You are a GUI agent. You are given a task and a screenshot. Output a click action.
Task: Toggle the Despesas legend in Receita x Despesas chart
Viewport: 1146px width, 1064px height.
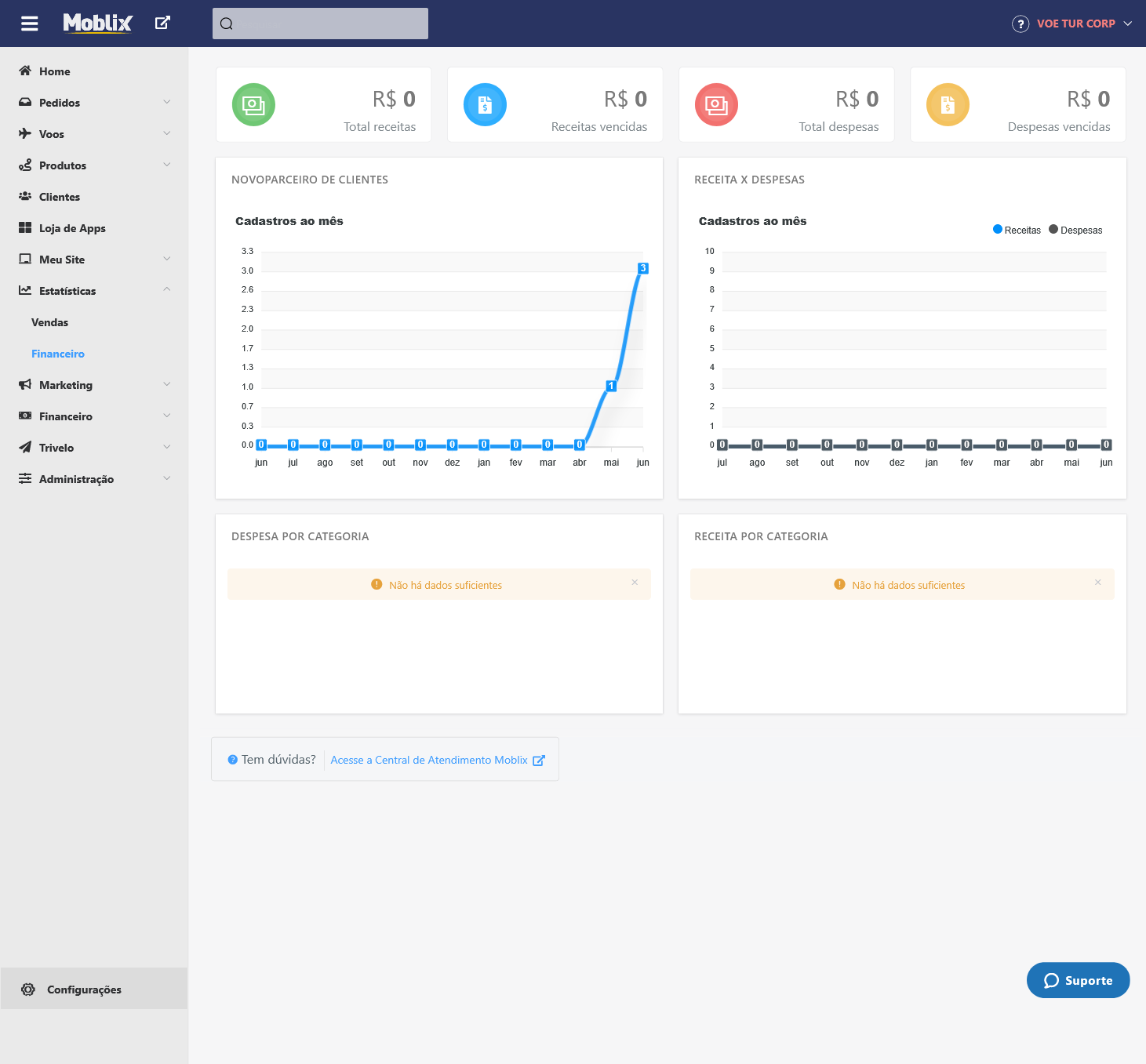click(1075, 230)
